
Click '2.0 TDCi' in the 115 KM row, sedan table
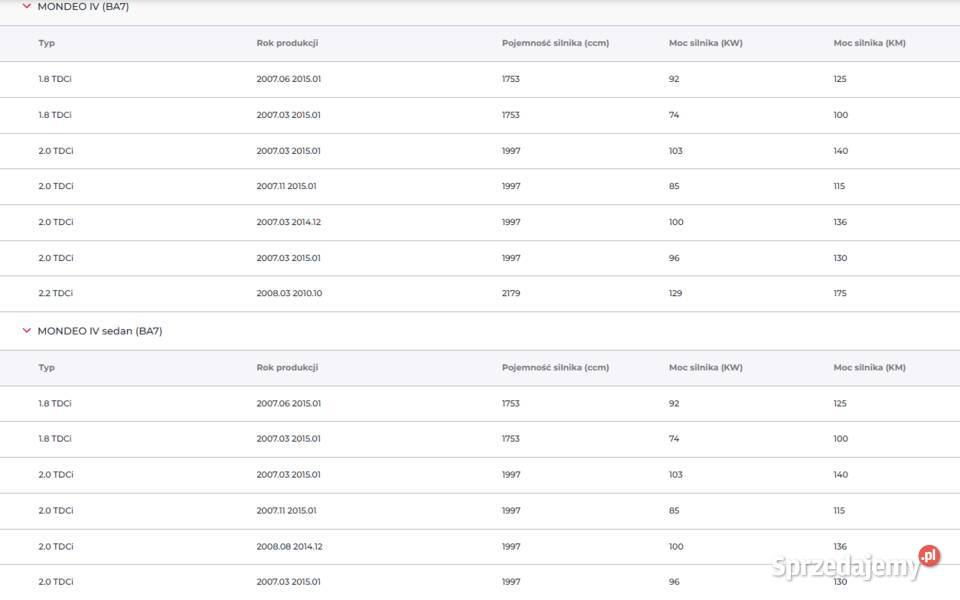(56, 511)
